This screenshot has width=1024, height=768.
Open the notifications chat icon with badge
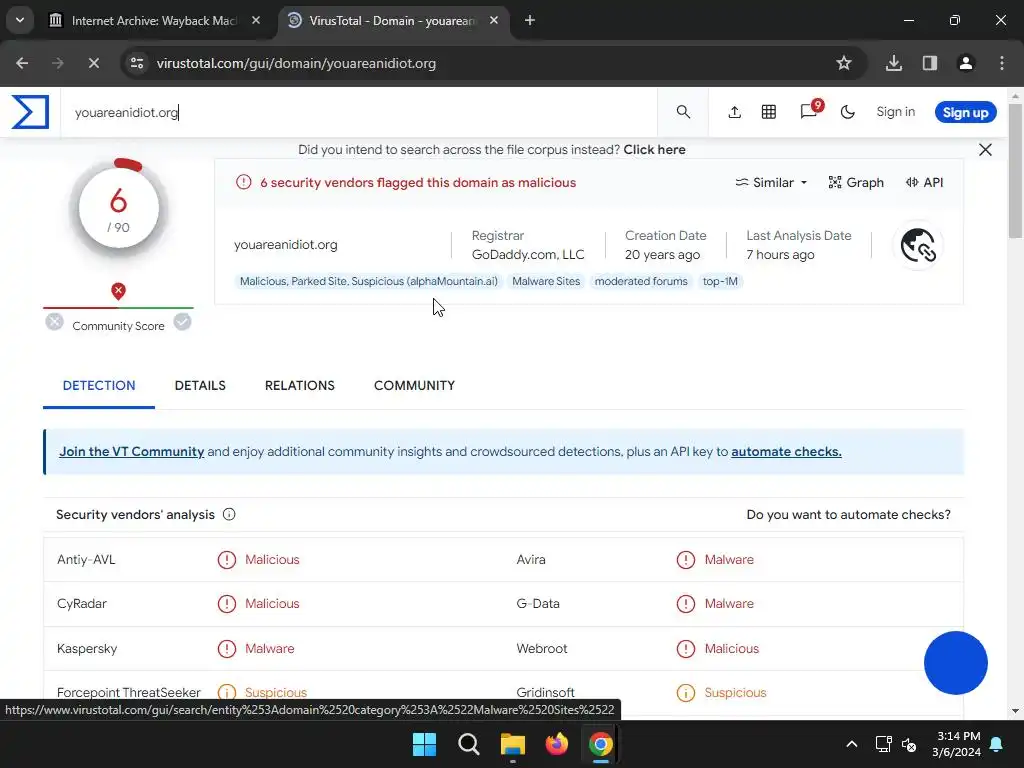pos(810,111)
